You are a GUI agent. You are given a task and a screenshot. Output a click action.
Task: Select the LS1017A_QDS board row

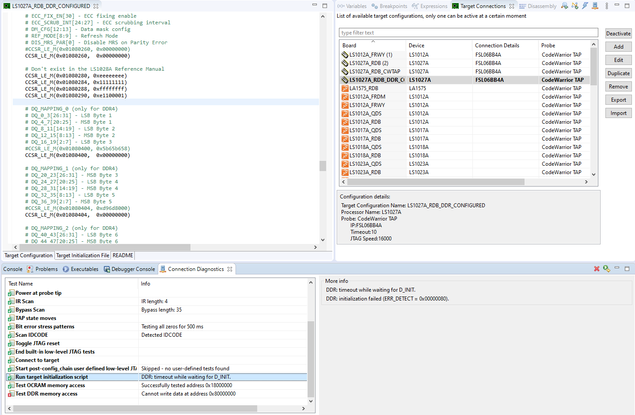465,130
